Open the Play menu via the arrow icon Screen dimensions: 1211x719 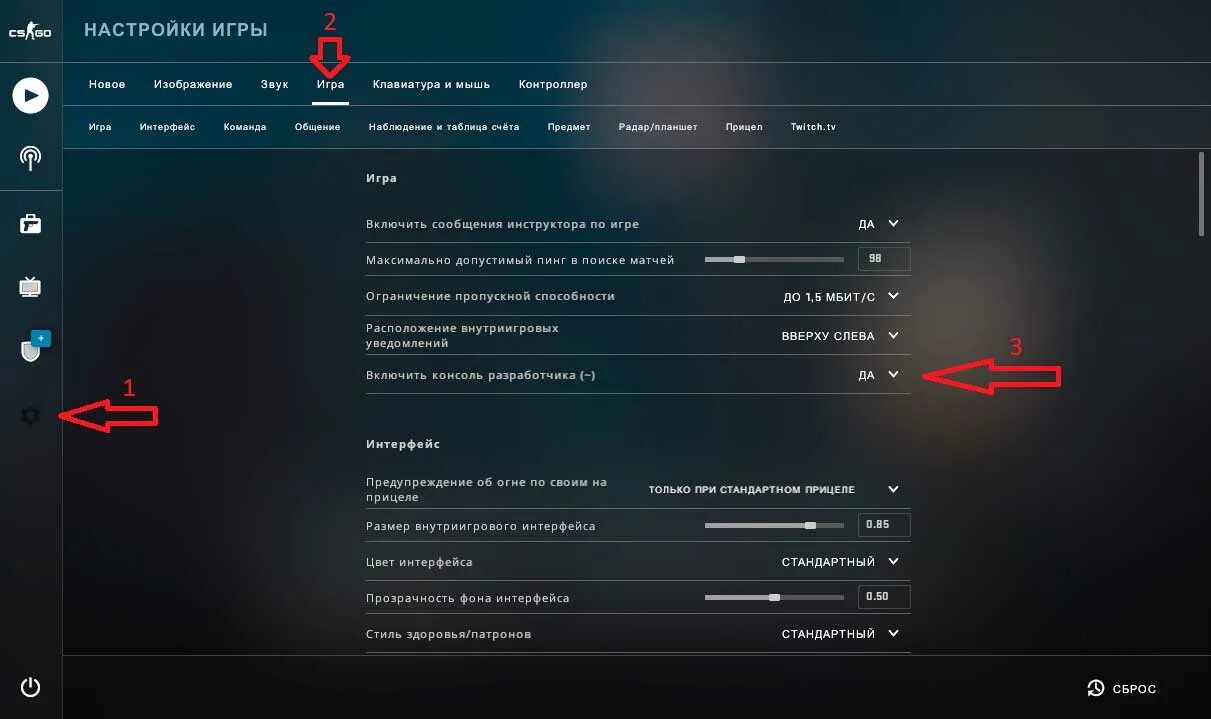(x=30, y=96)
